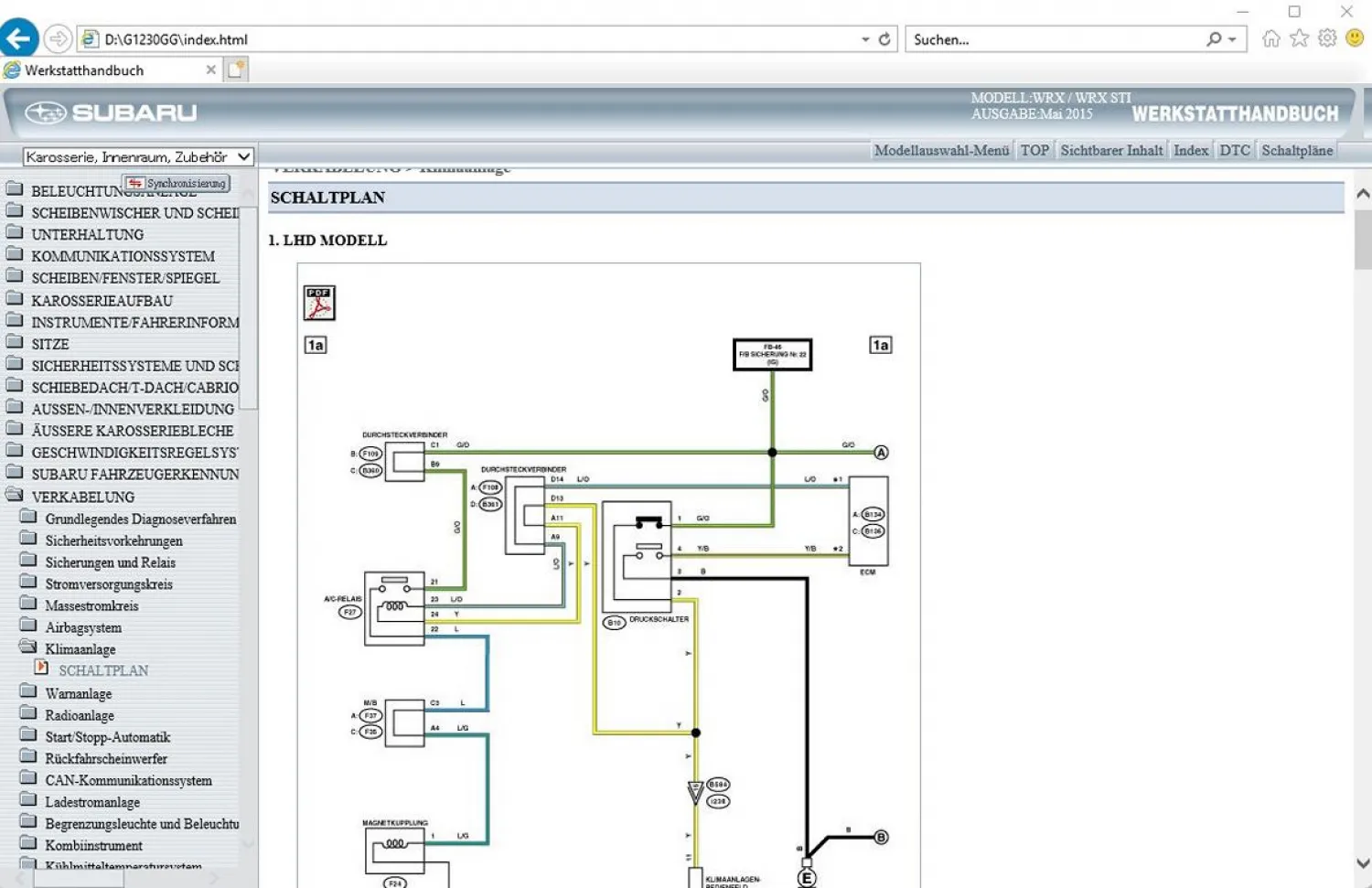Open the Sicherungen und Relais folder
This screenshot has height=888, width=1372.
[110, 562]
